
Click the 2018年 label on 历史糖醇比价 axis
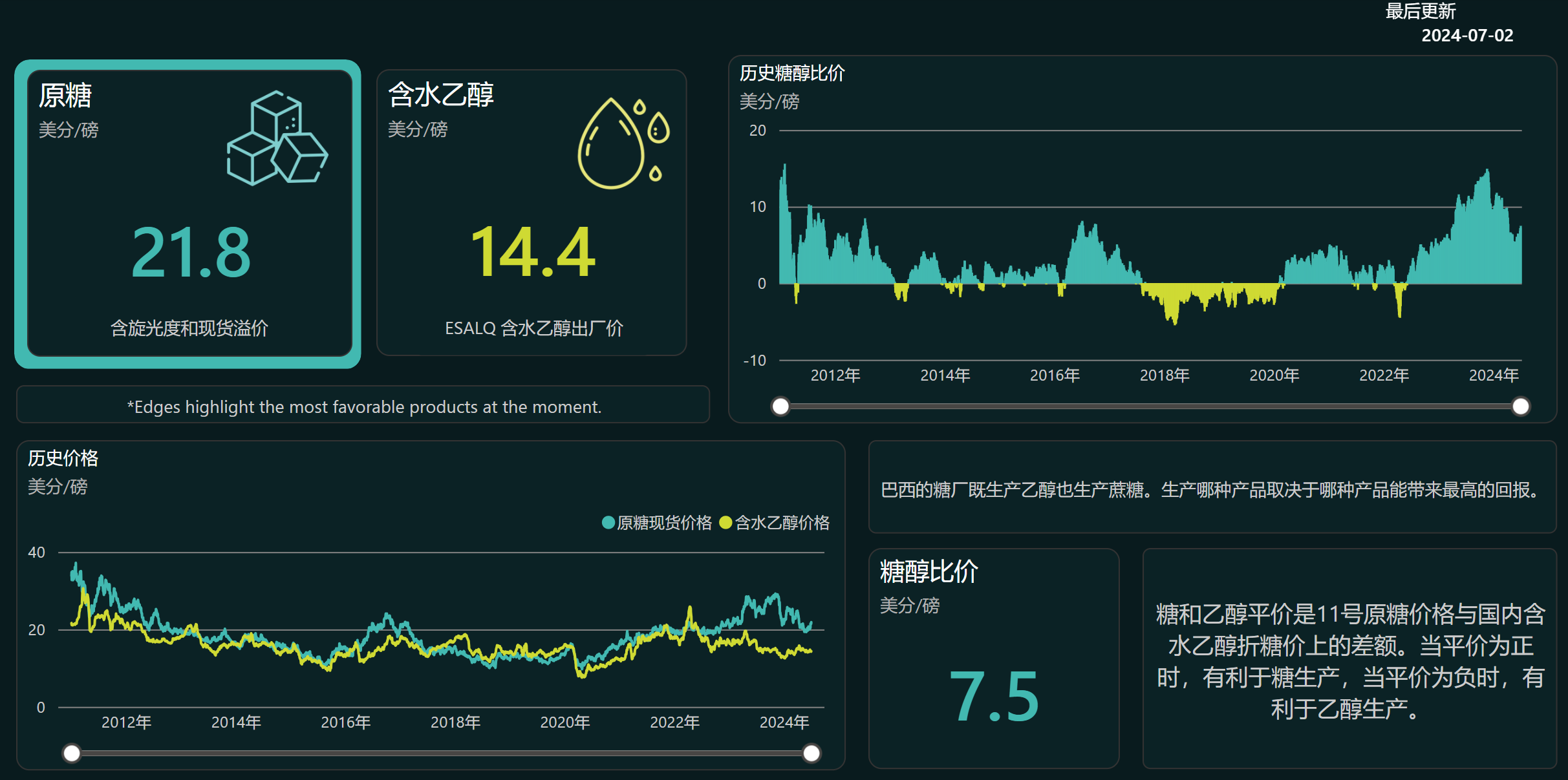(x=1164, y=375)
